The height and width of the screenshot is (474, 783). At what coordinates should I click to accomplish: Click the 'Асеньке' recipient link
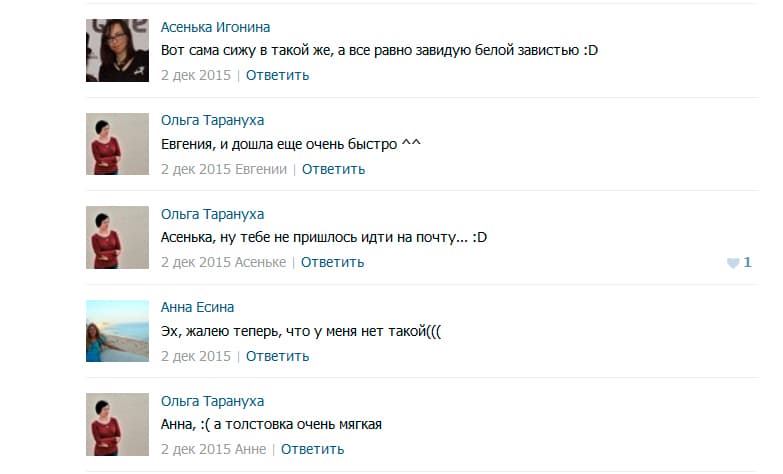coord(260,262)
